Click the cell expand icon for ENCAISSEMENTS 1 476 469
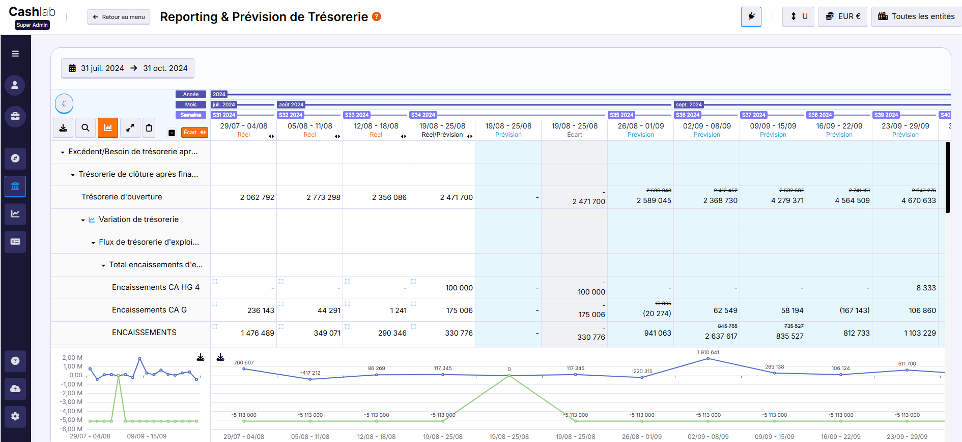 [215, 325]
